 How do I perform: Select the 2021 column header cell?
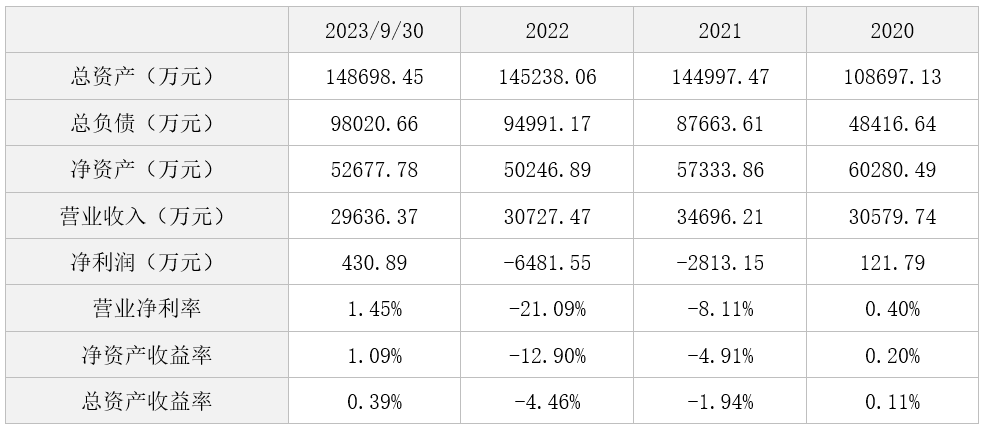click(x=720, y=30)
